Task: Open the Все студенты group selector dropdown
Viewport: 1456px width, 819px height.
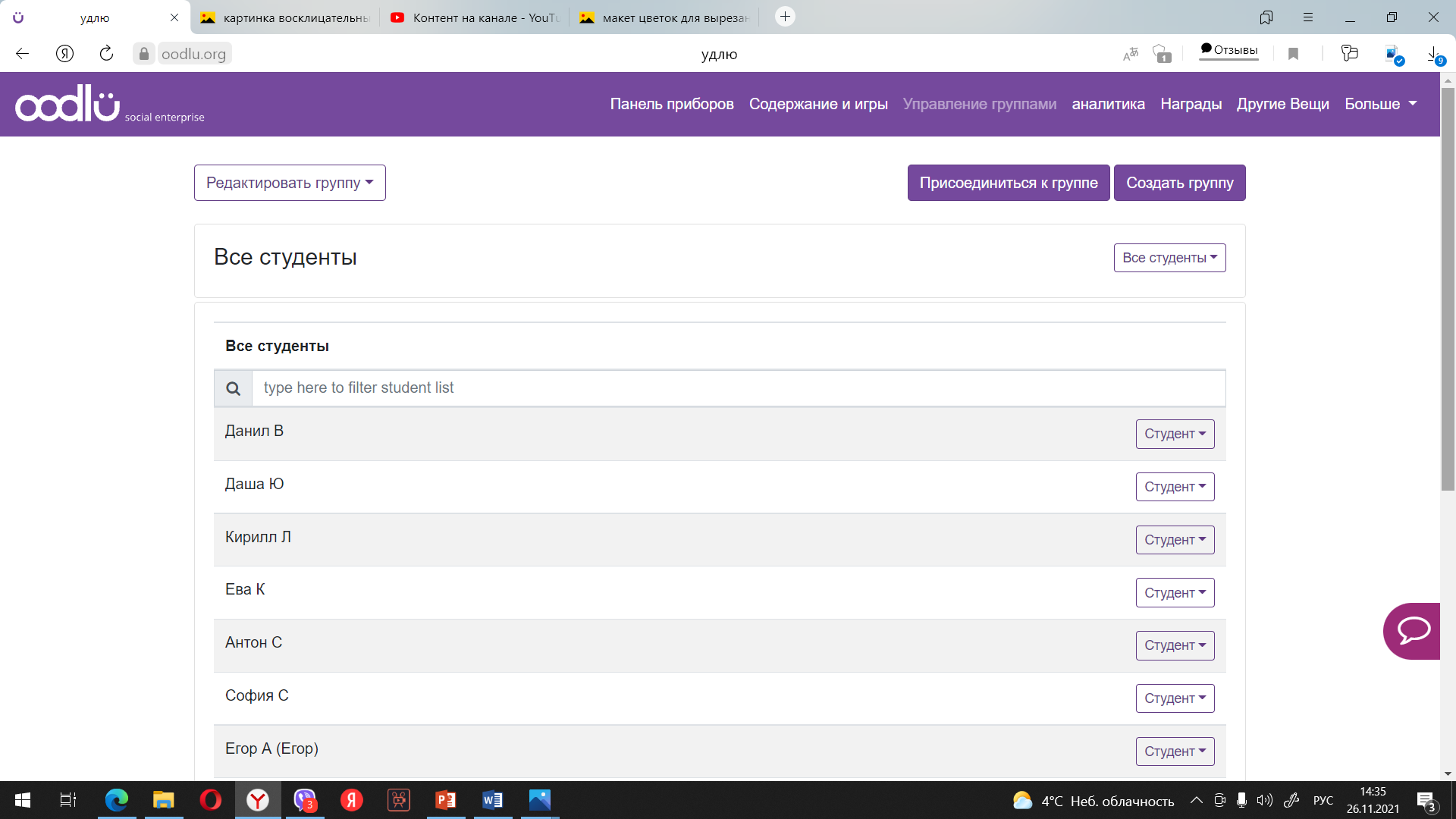Action: 1169,258
